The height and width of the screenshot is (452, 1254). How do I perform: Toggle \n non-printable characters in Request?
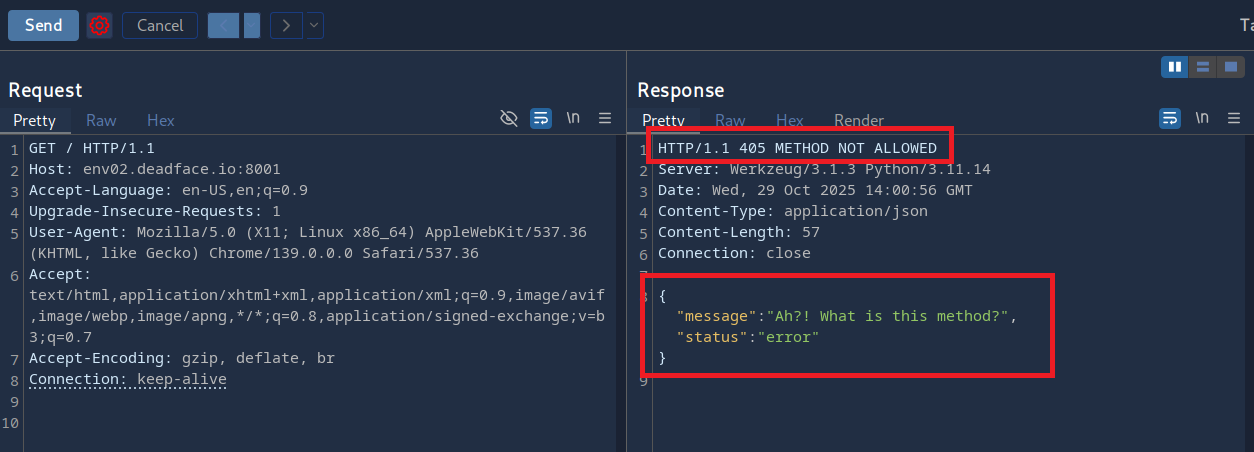573,118
